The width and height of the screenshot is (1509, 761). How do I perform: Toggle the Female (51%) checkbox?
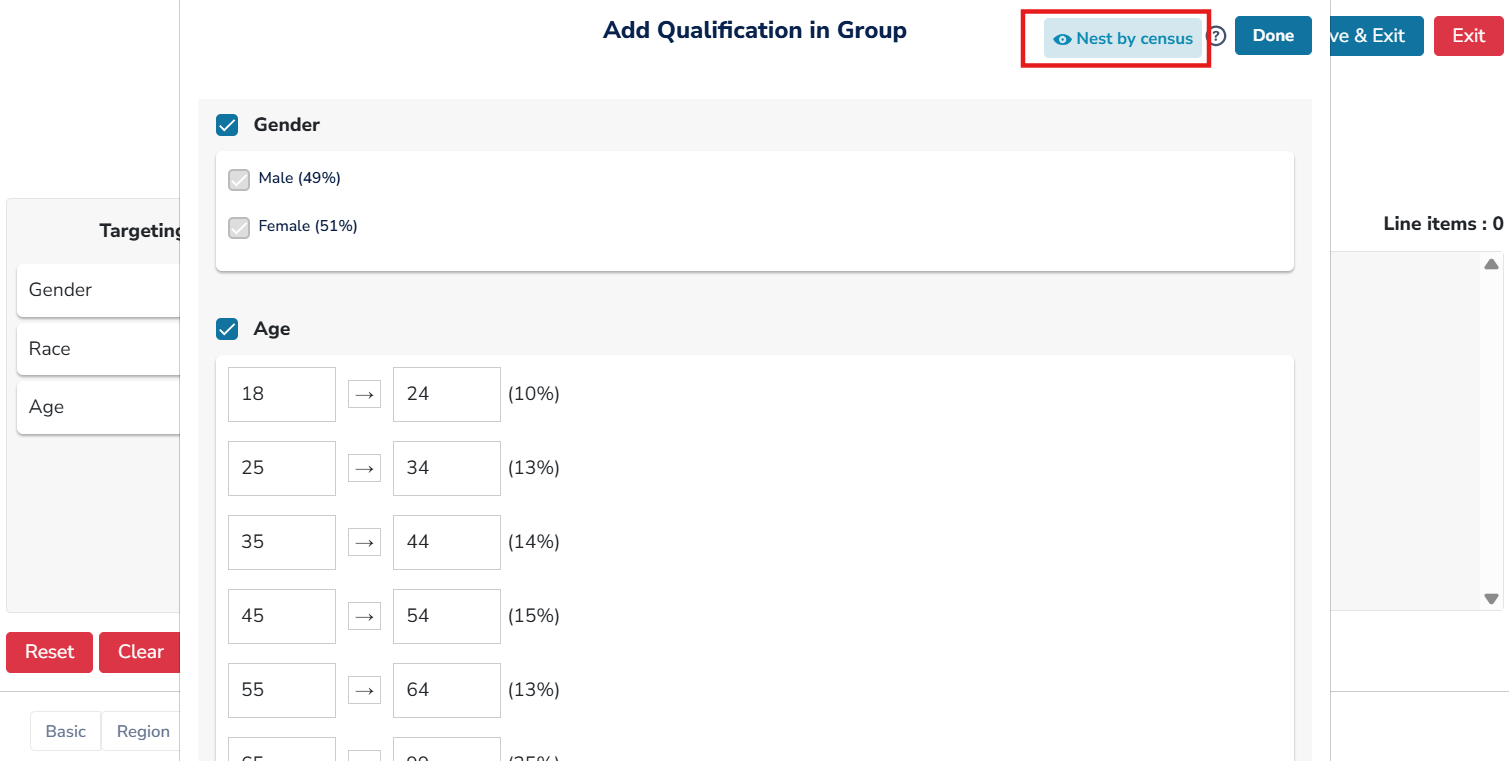point(239,228)
